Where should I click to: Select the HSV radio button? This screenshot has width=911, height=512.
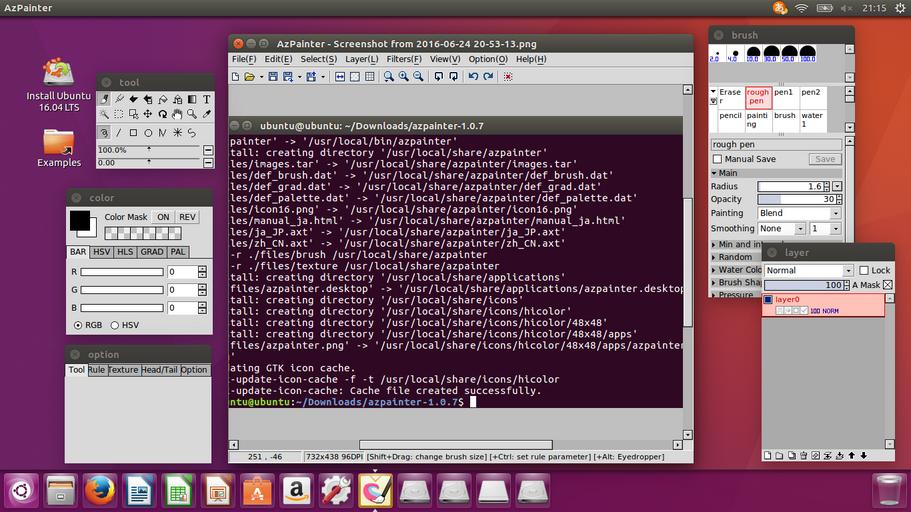pyautogui.click(x=114, y=325)
